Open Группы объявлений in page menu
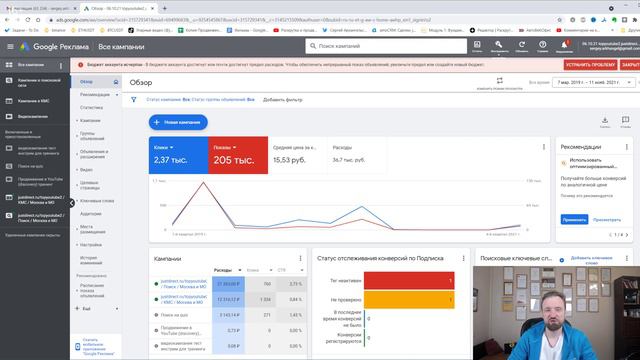The height and width of the screenshot is (360, 640). (x=92, y=136)
